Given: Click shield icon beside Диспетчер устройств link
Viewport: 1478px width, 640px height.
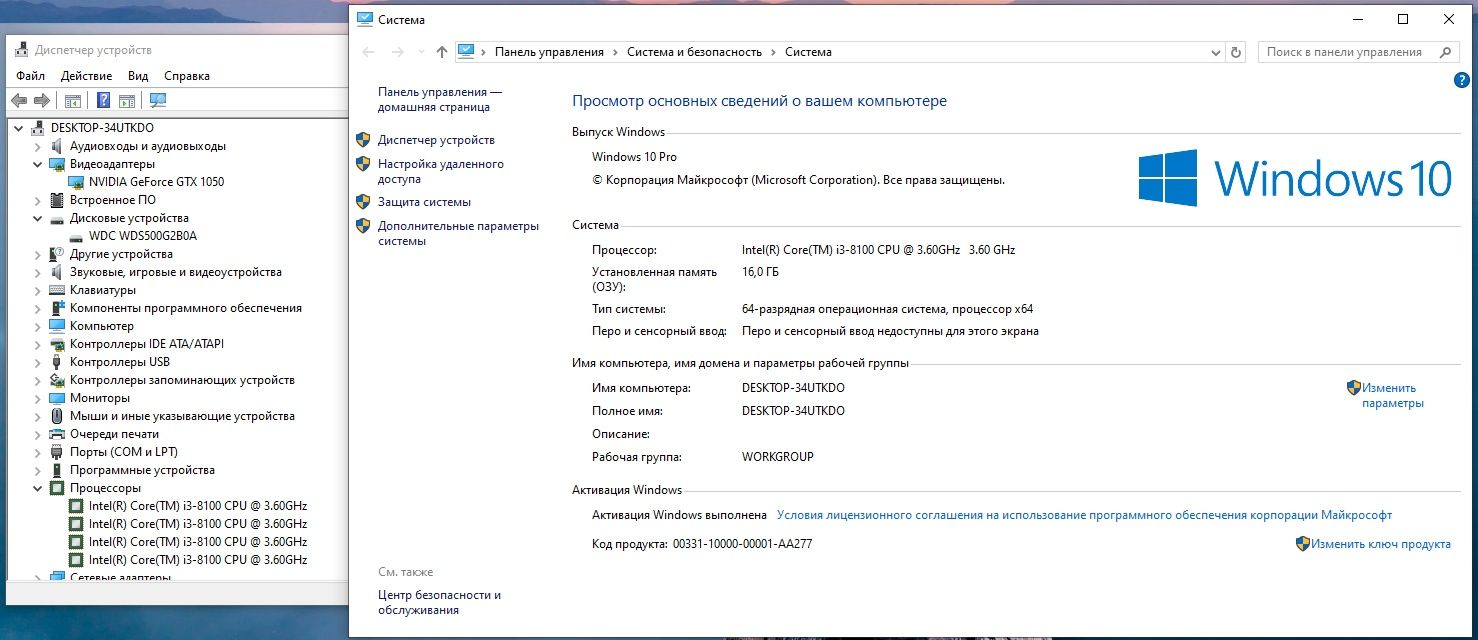Looking at the screenshot, I should coord(363,140).
